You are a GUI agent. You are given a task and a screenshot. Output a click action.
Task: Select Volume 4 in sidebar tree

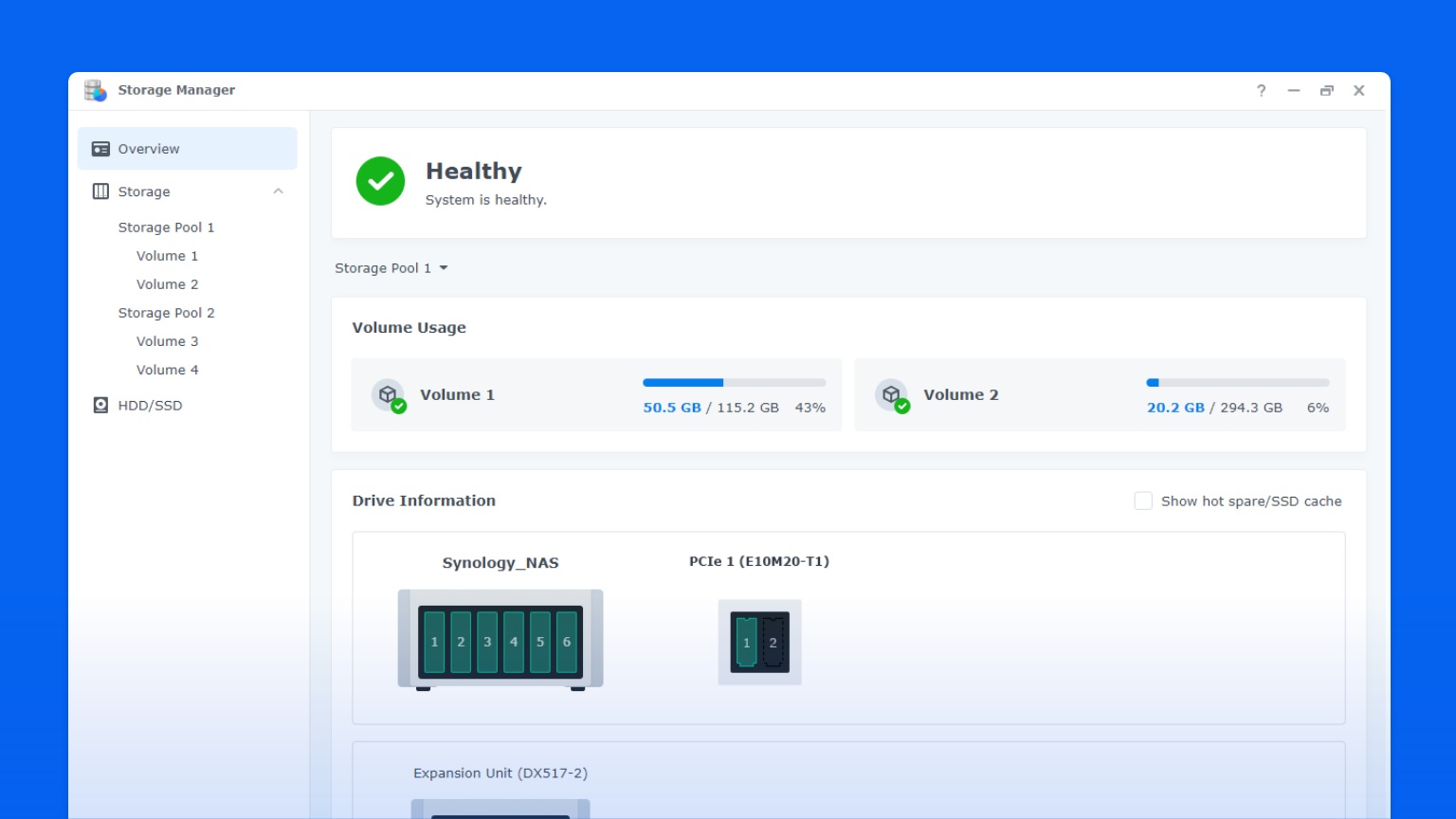(x=168, y=370)
